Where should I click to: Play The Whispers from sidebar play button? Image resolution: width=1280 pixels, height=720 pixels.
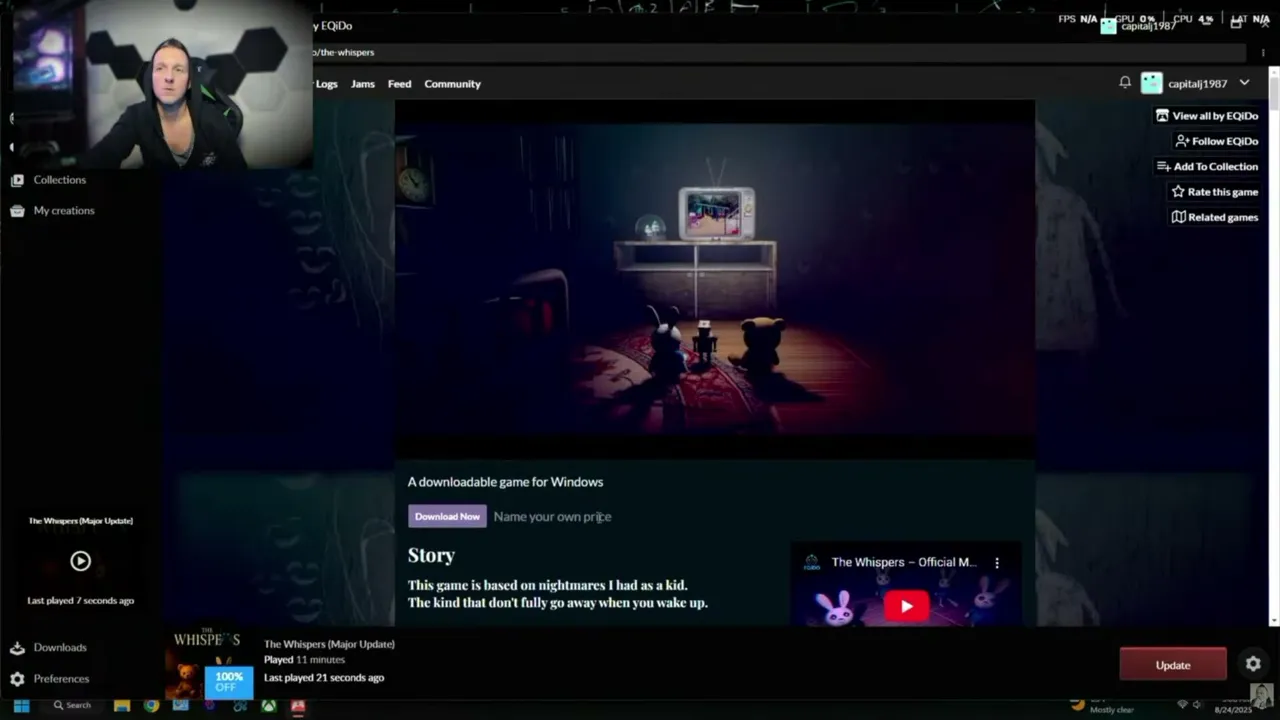(x=81, y=561)
